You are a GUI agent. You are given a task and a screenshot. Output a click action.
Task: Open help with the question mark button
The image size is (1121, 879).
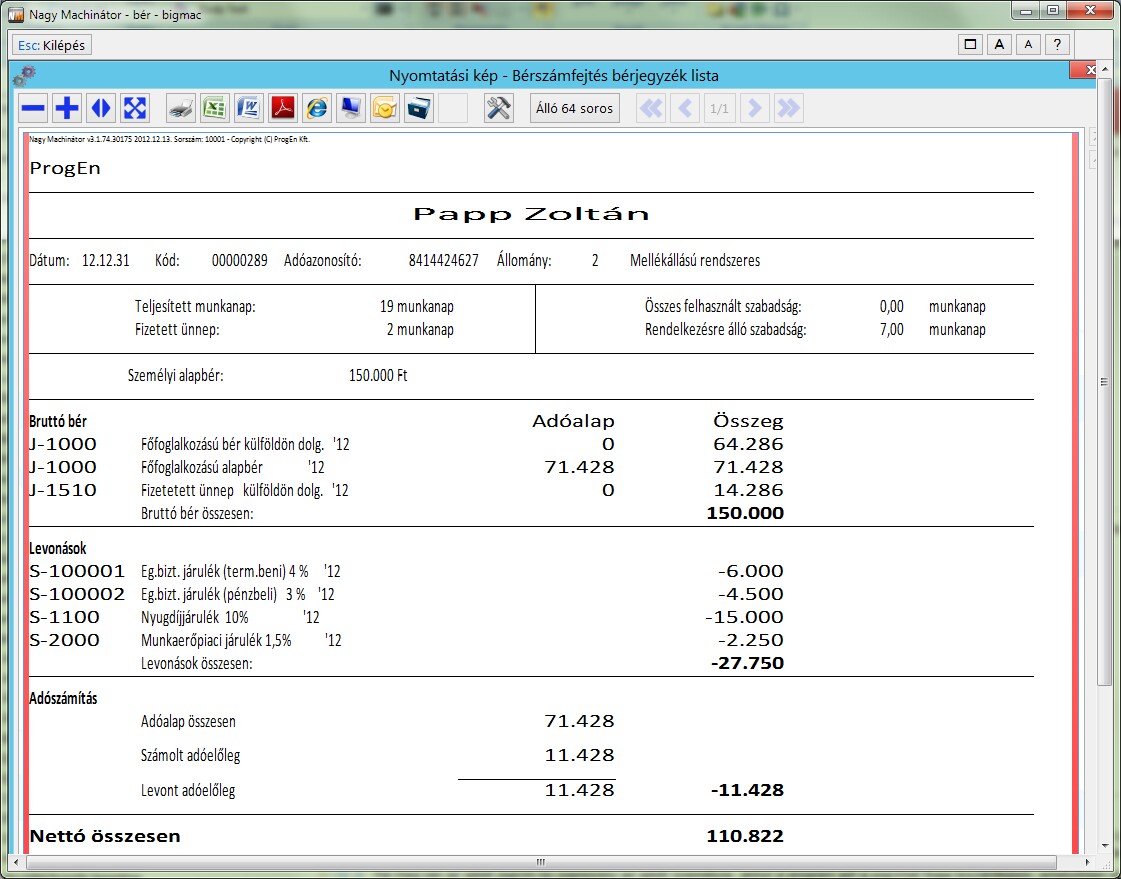tap(1058, 44)
